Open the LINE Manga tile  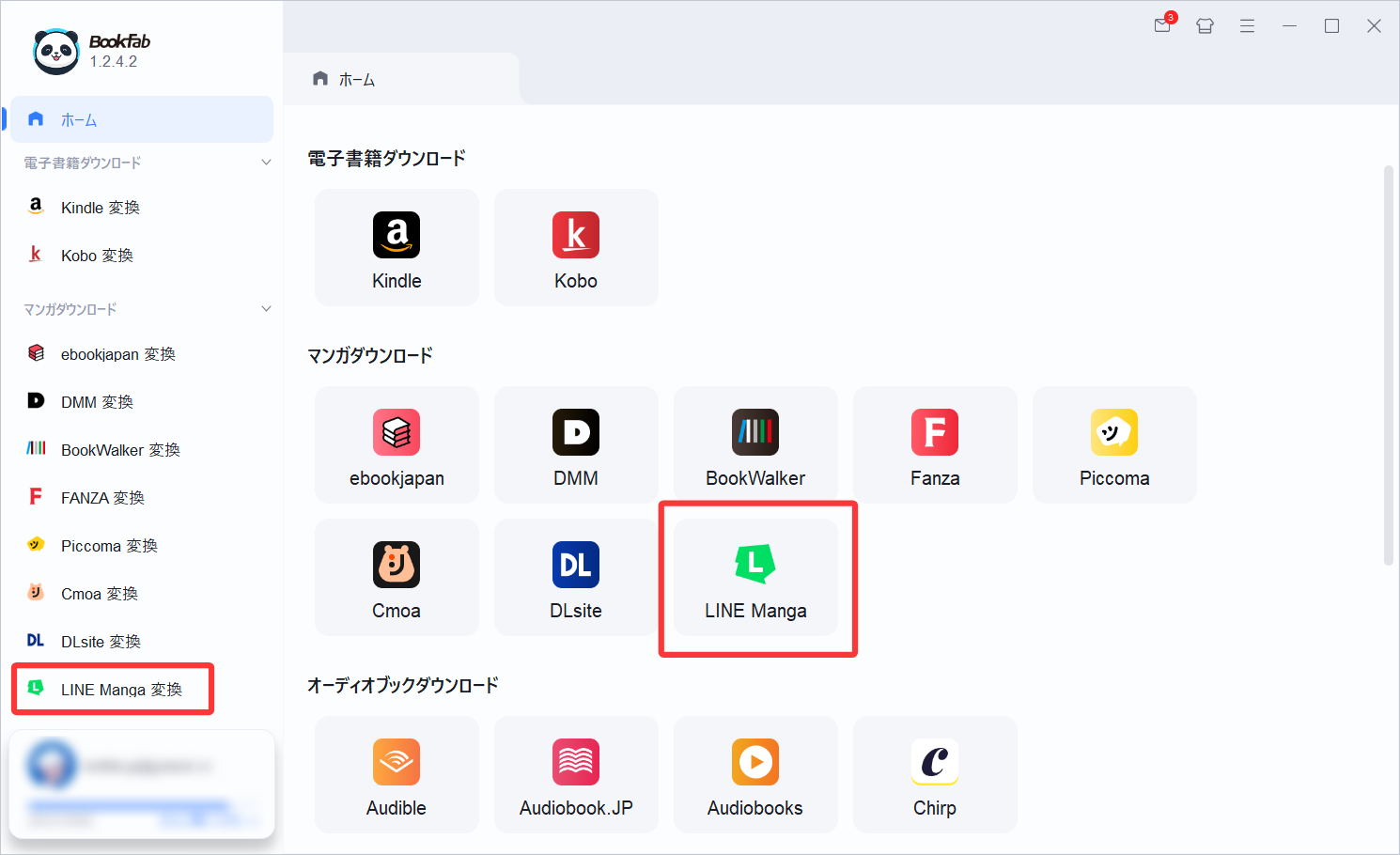click(755, 578)
